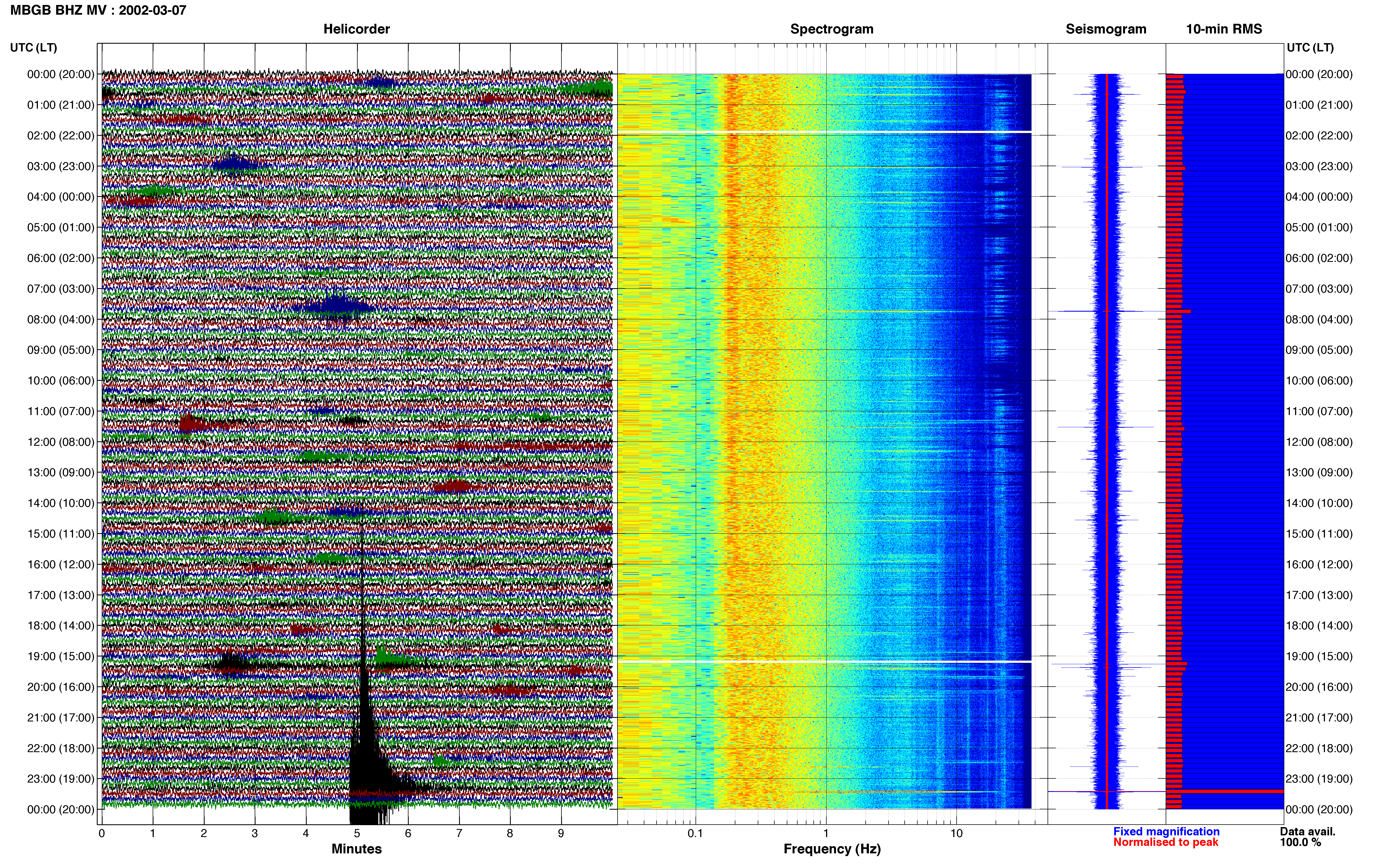Click the plot title 'MBGB BHZ MV : 2002-03-07'
Screen dimensions: 1388x868
pyautogui.click(x=98, y=10)
